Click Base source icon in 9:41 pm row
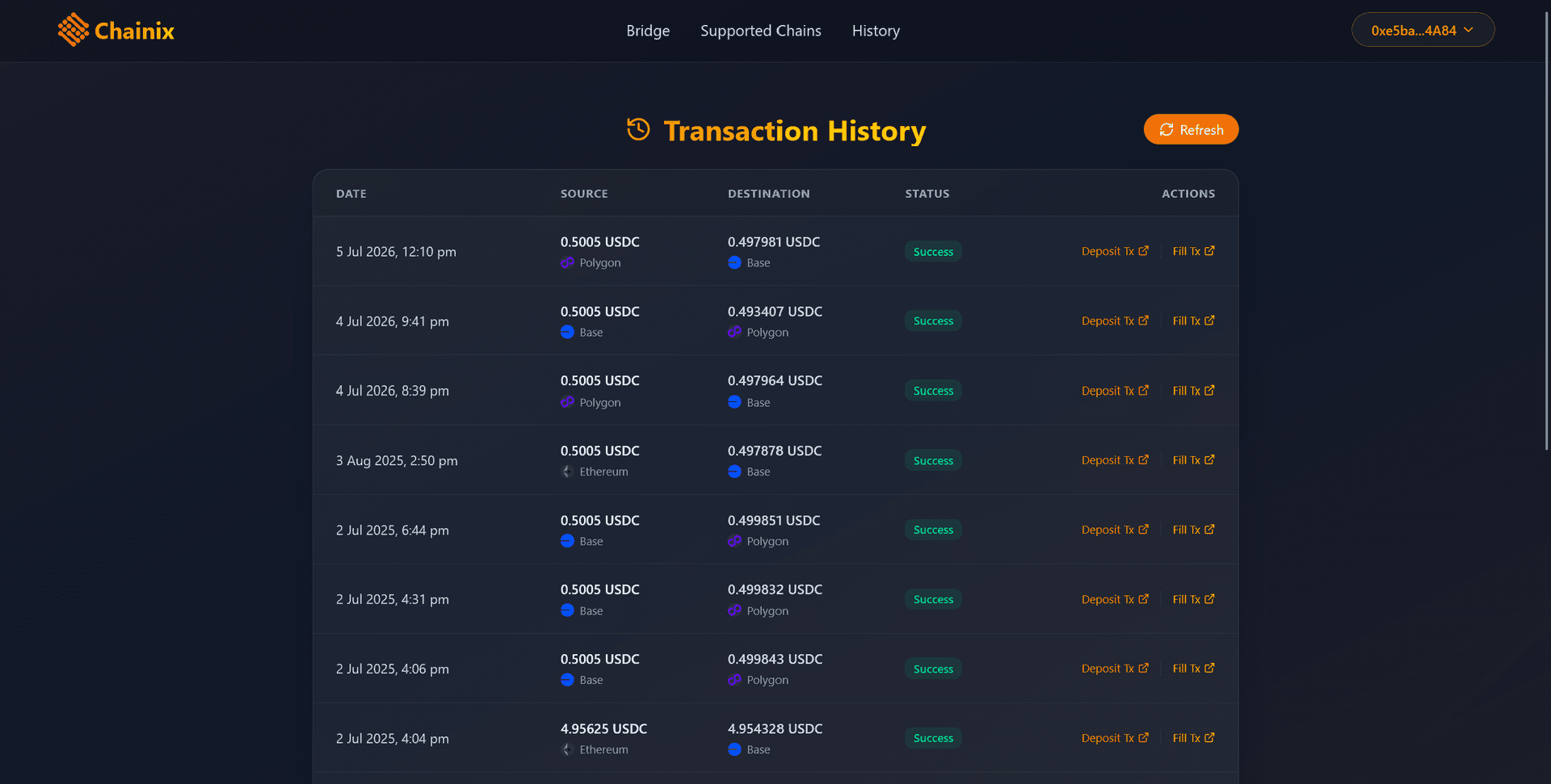The image size is (1551, 784). [x=567, y=332]
